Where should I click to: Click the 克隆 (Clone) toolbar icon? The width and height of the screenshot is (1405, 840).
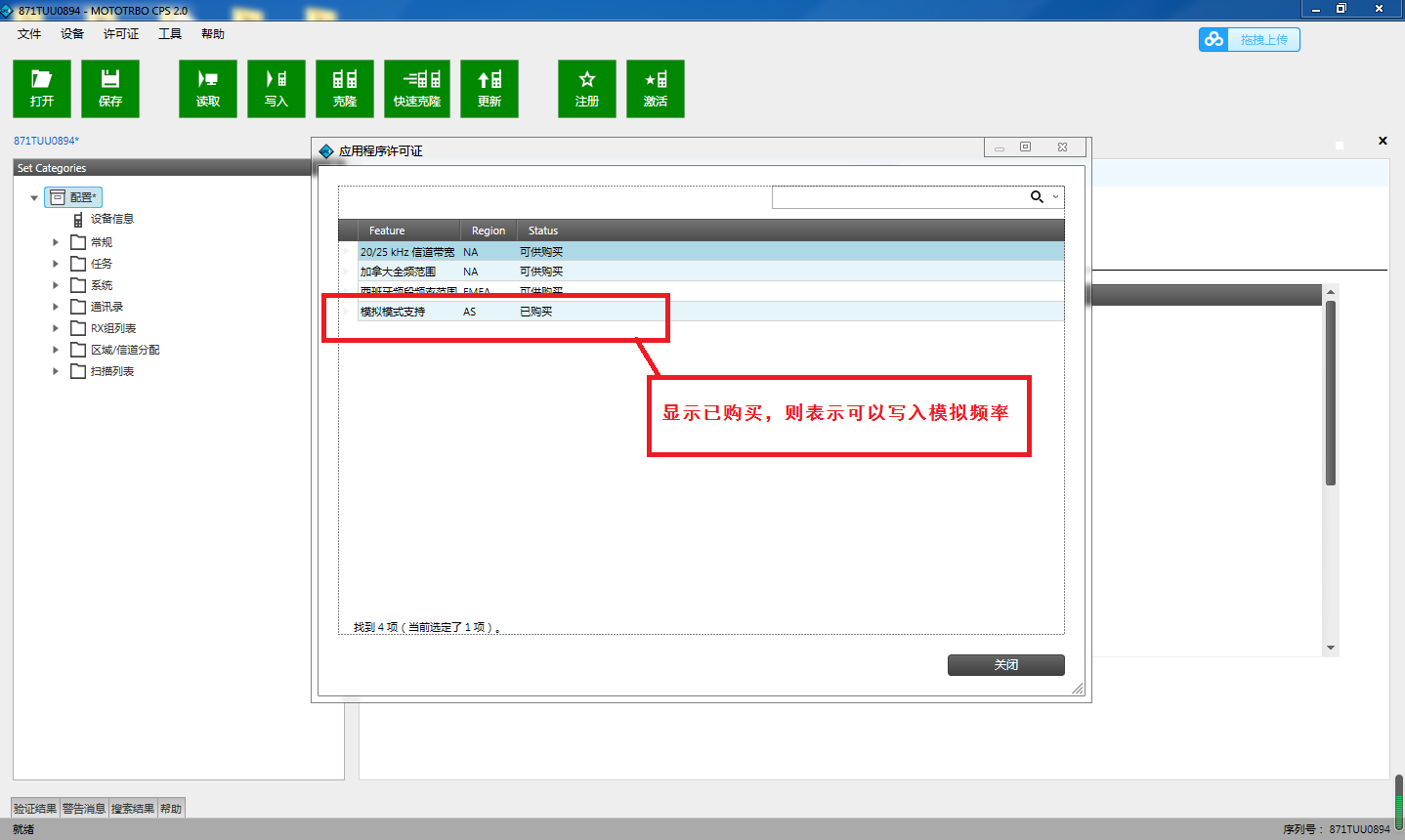click(345, 89)
